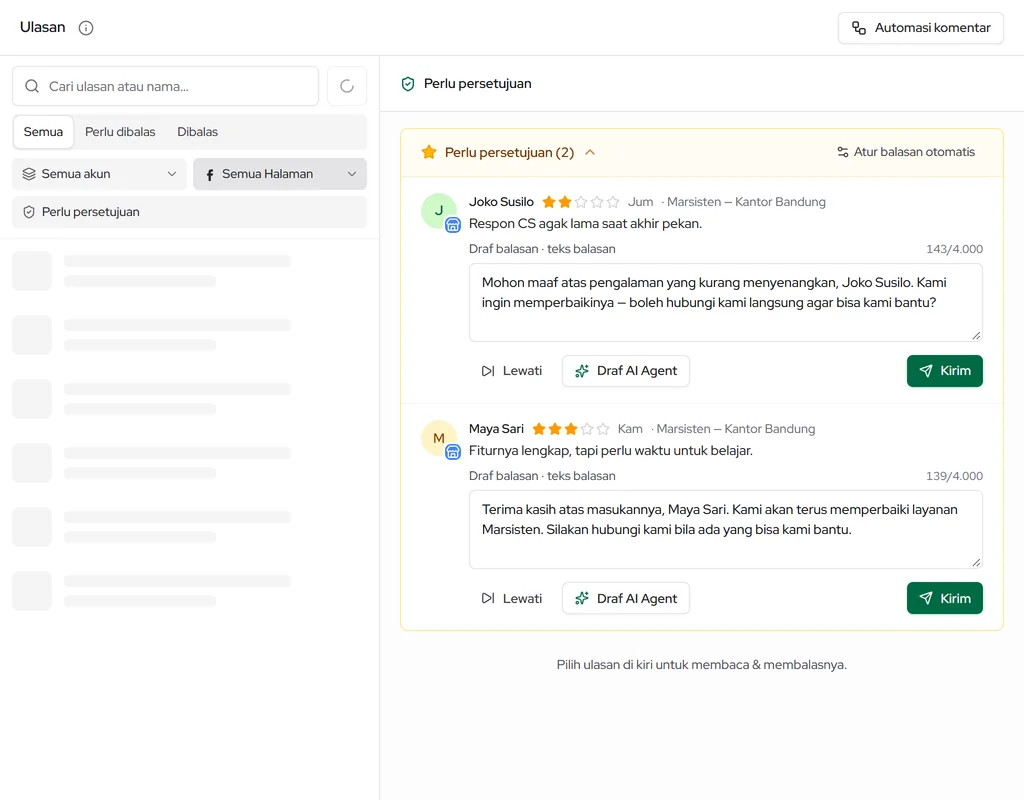
Task: Click Joko Susilo's third rating star
Action: coord(581,202)
